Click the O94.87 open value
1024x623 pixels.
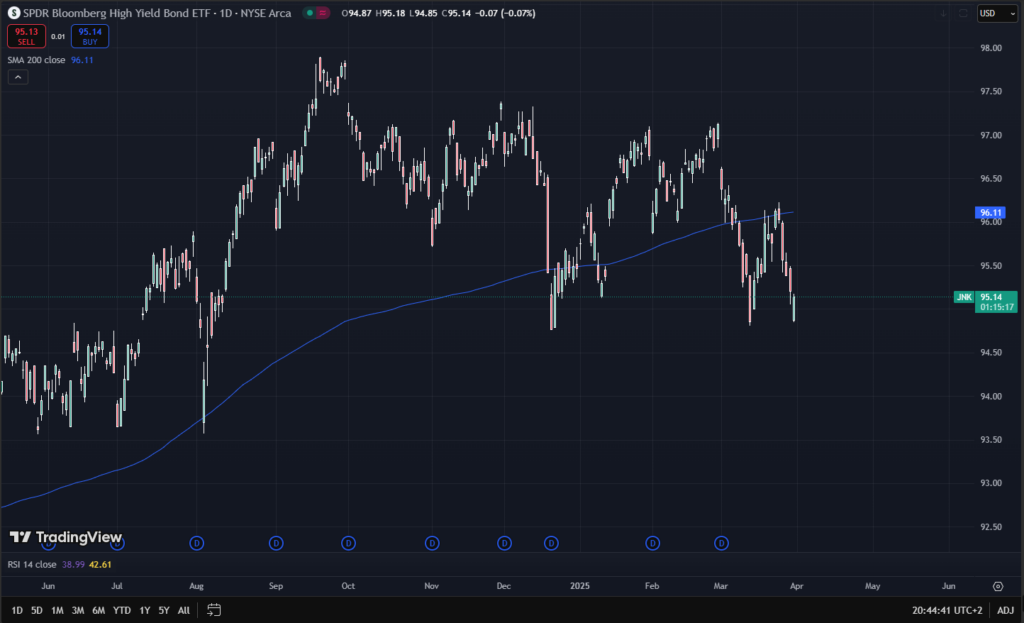pos(357,13)
